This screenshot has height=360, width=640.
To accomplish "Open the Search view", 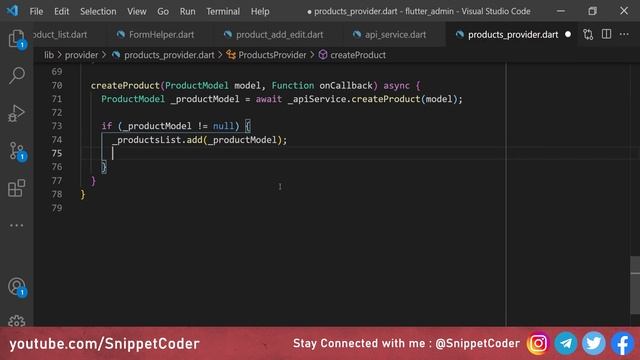I will tap(16, 76).
